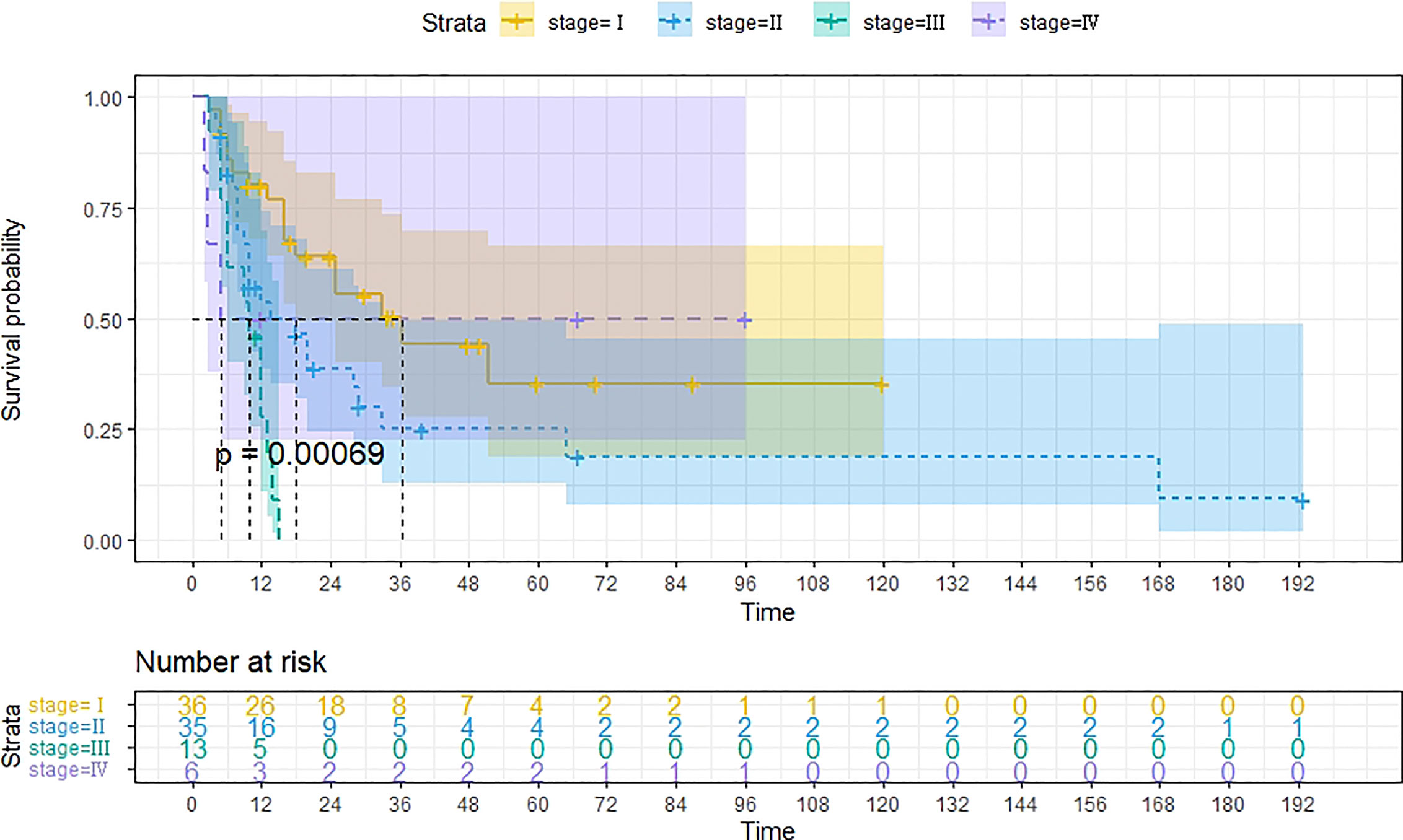Click the 192 tick on survival plot x-axis

pos(1297,584)
